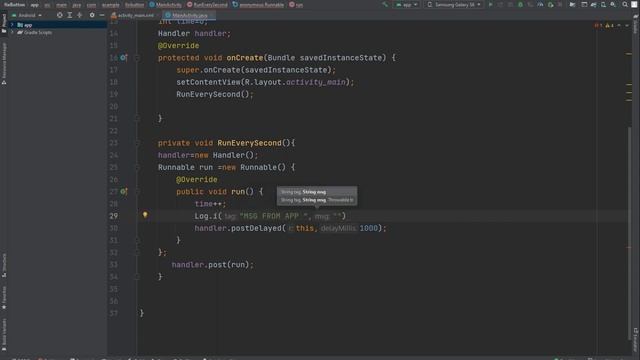The image size is (640, 360).
Task: Open the Resource Manager side tab
Action: coord(4,63)
